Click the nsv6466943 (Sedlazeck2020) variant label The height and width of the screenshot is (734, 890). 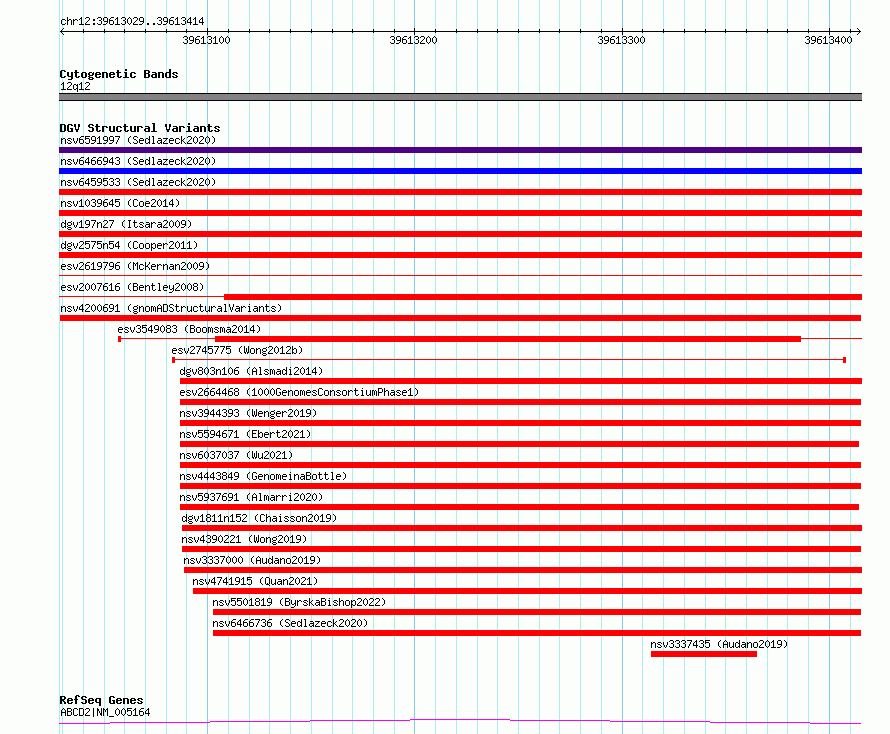click(x=138, y=161)
